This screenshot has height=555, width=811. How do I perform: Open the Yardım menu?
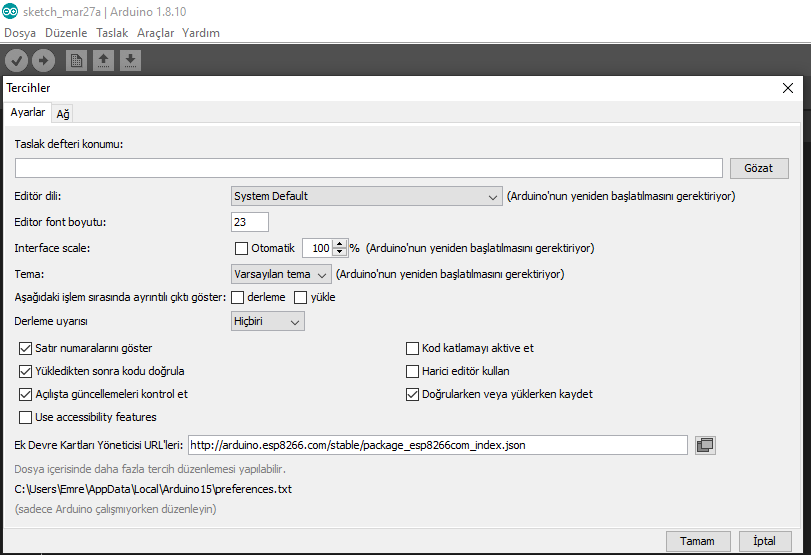click(x=201, y=33)
